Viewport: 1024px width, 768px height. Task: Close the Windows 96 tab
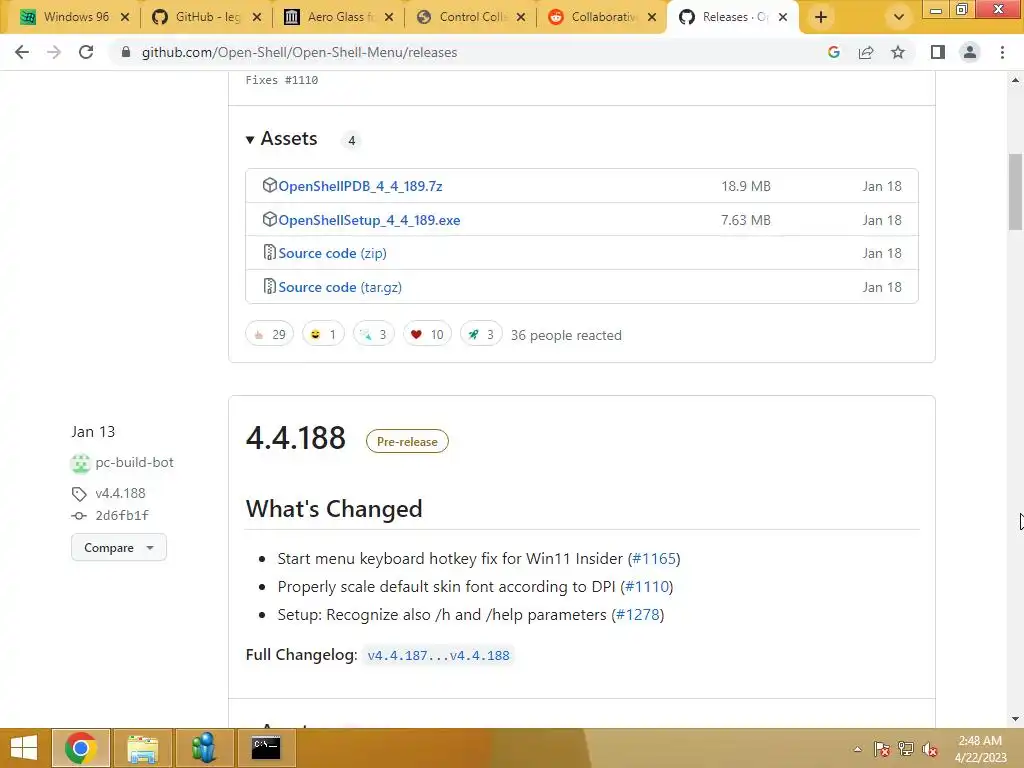[125, 17]
